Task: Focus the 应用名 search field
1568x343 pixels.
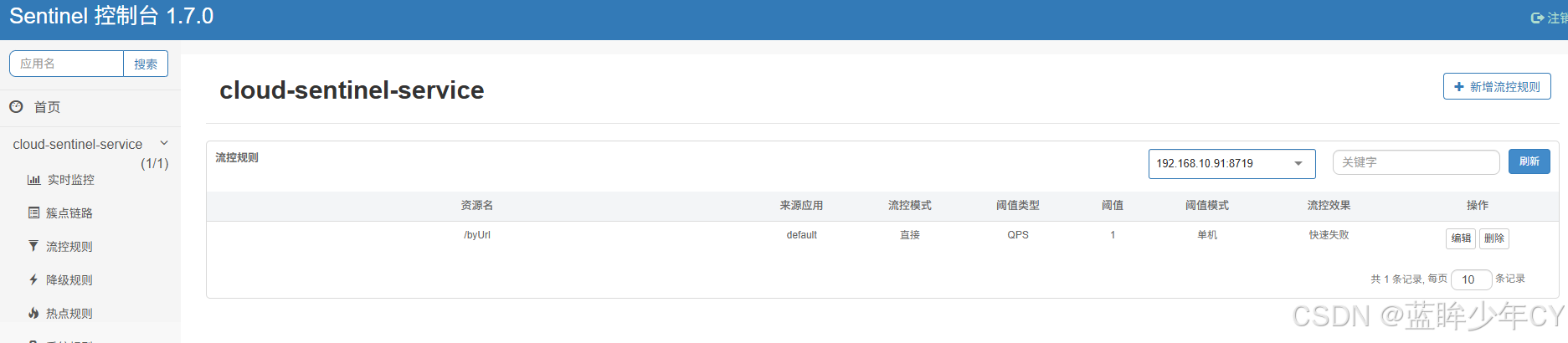Action: click(67, 64)
